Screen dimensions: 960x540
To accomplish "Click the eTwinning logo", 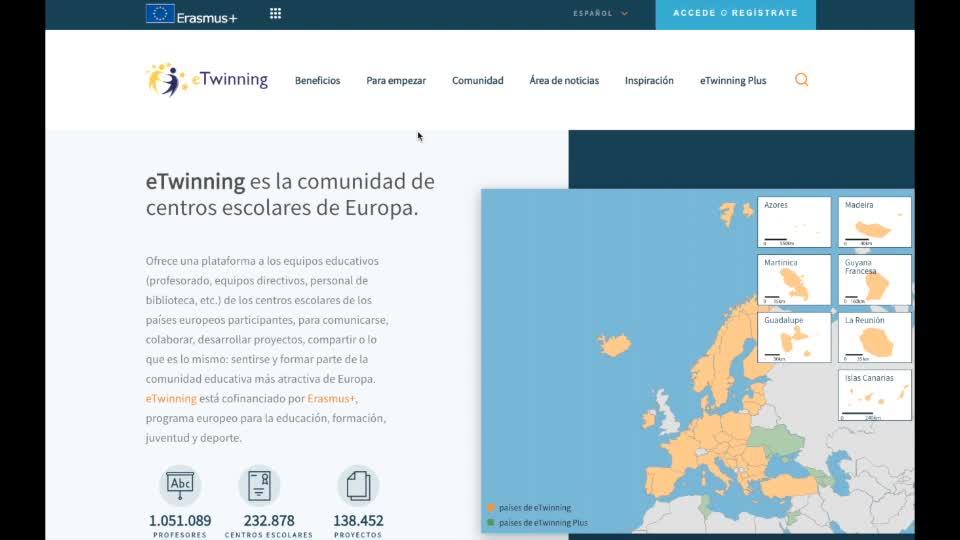I will (x=207, y=80).
